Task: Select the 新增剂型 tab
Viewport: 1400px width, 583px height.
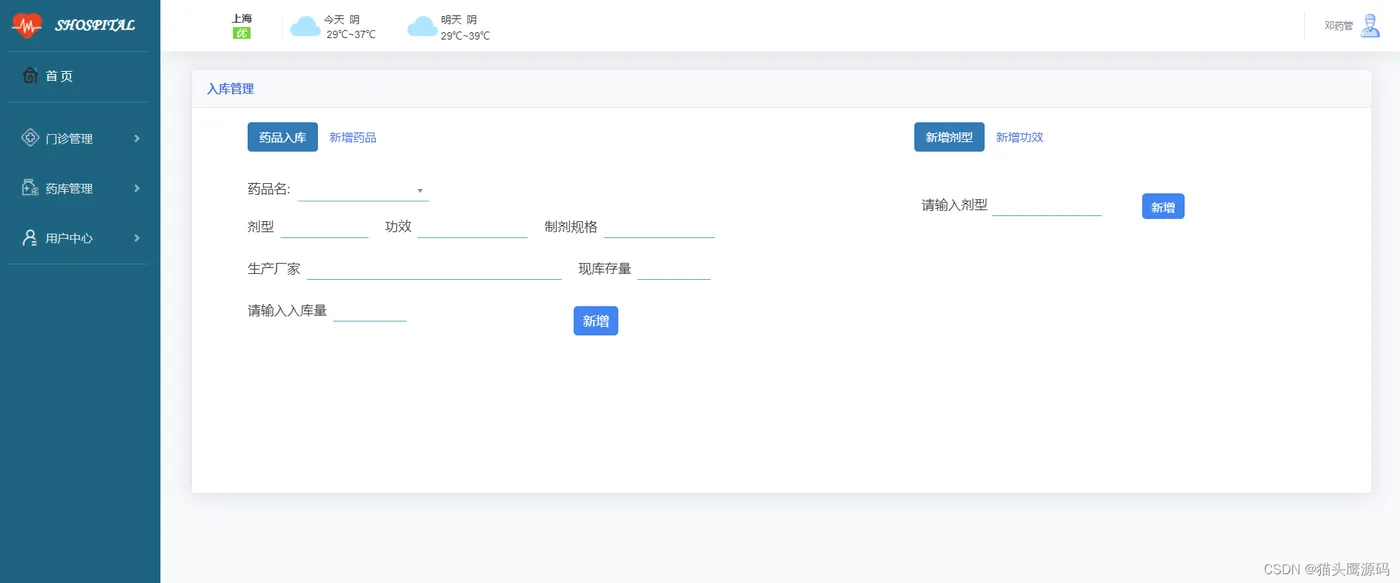Action: coord(949,137)
